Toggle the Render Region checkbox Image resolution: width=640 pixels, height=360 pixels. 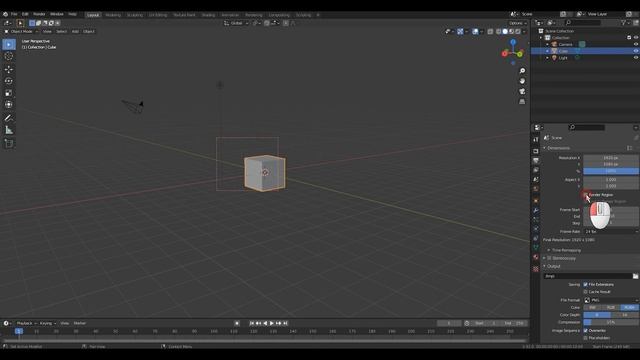585,195
